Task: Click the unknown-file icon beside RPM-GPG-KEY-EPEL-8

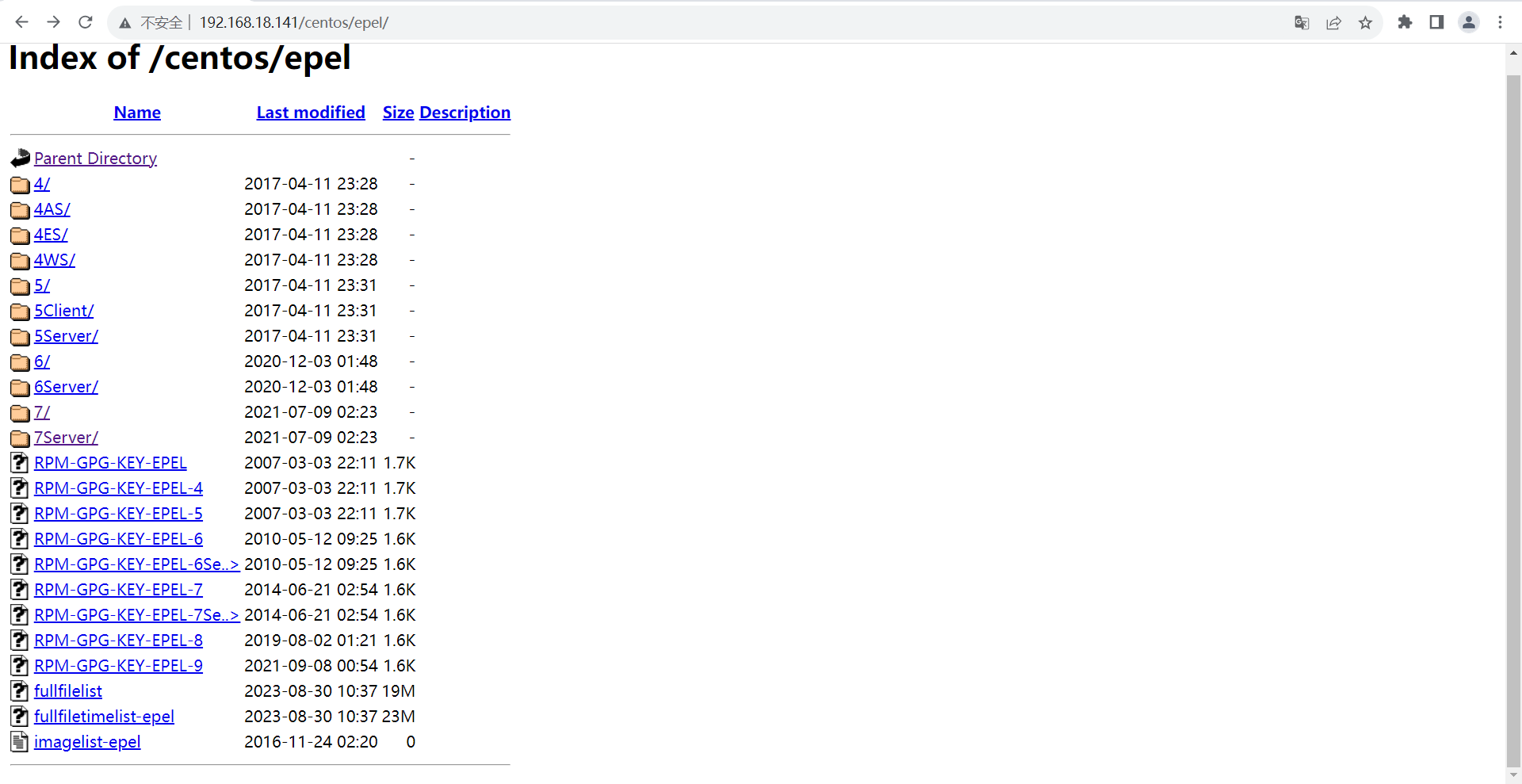Action: [x=20, y=640]
